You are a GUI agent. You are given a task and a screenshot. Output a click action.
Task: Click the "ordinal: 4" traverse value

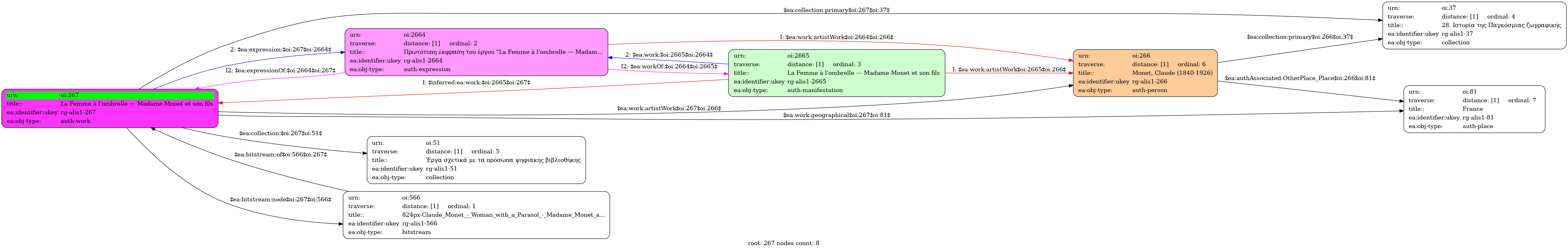point(1501,16)
